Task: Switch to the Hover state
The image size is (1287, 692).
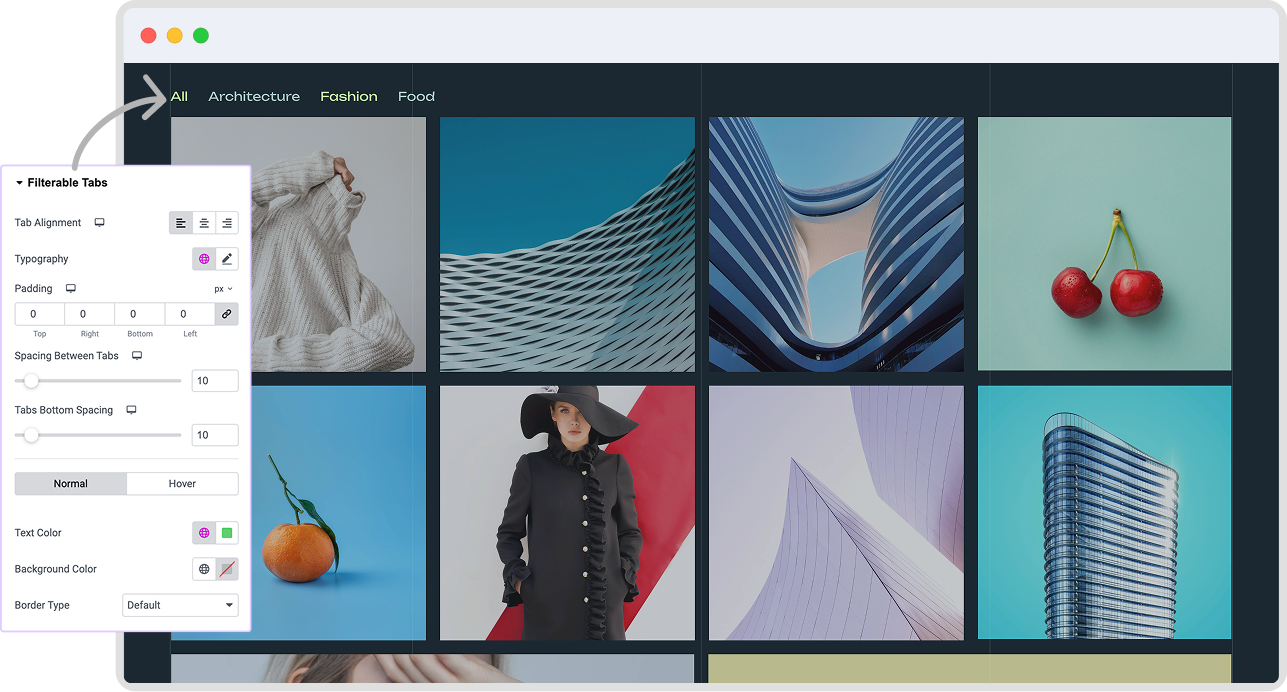Action: [182, 484]
